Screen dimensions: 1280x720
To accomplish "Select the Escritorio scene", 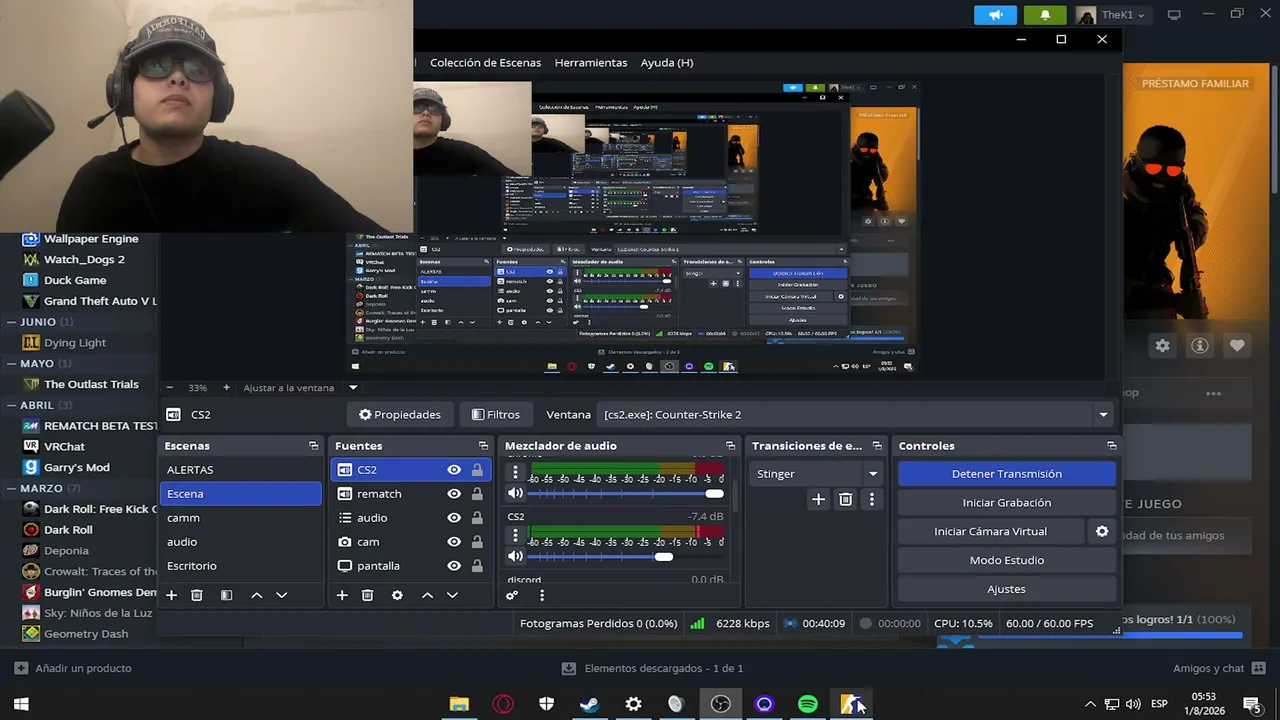I will 241,566.
